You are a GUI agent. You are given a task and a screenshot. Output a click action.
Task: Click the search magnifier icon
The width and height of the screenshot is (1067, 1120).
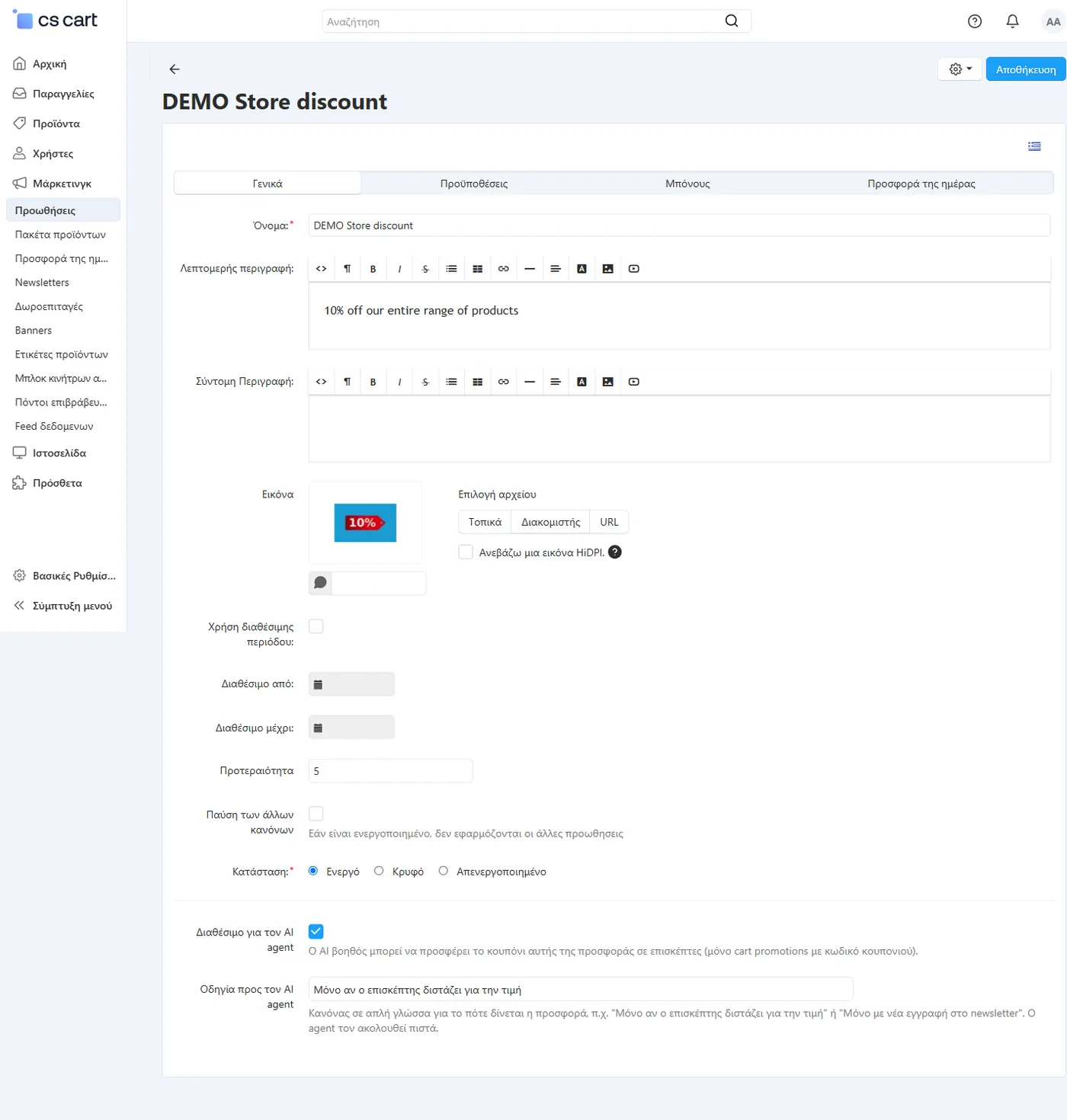tap(732, 21)
